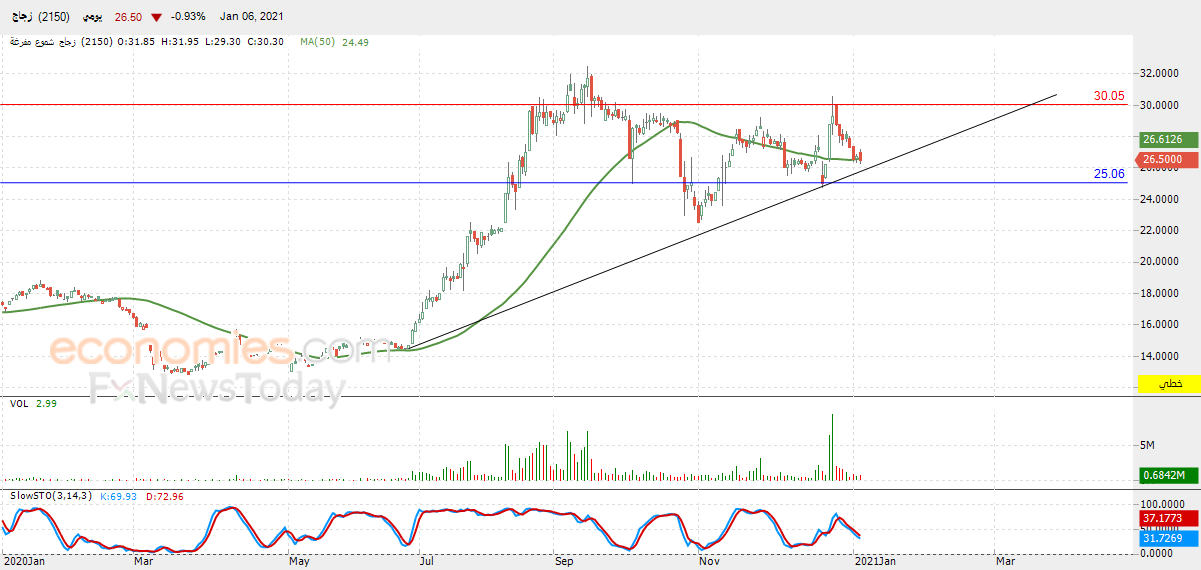Select the SlowSTO(3,14,3) indicator label

point(50,496)
